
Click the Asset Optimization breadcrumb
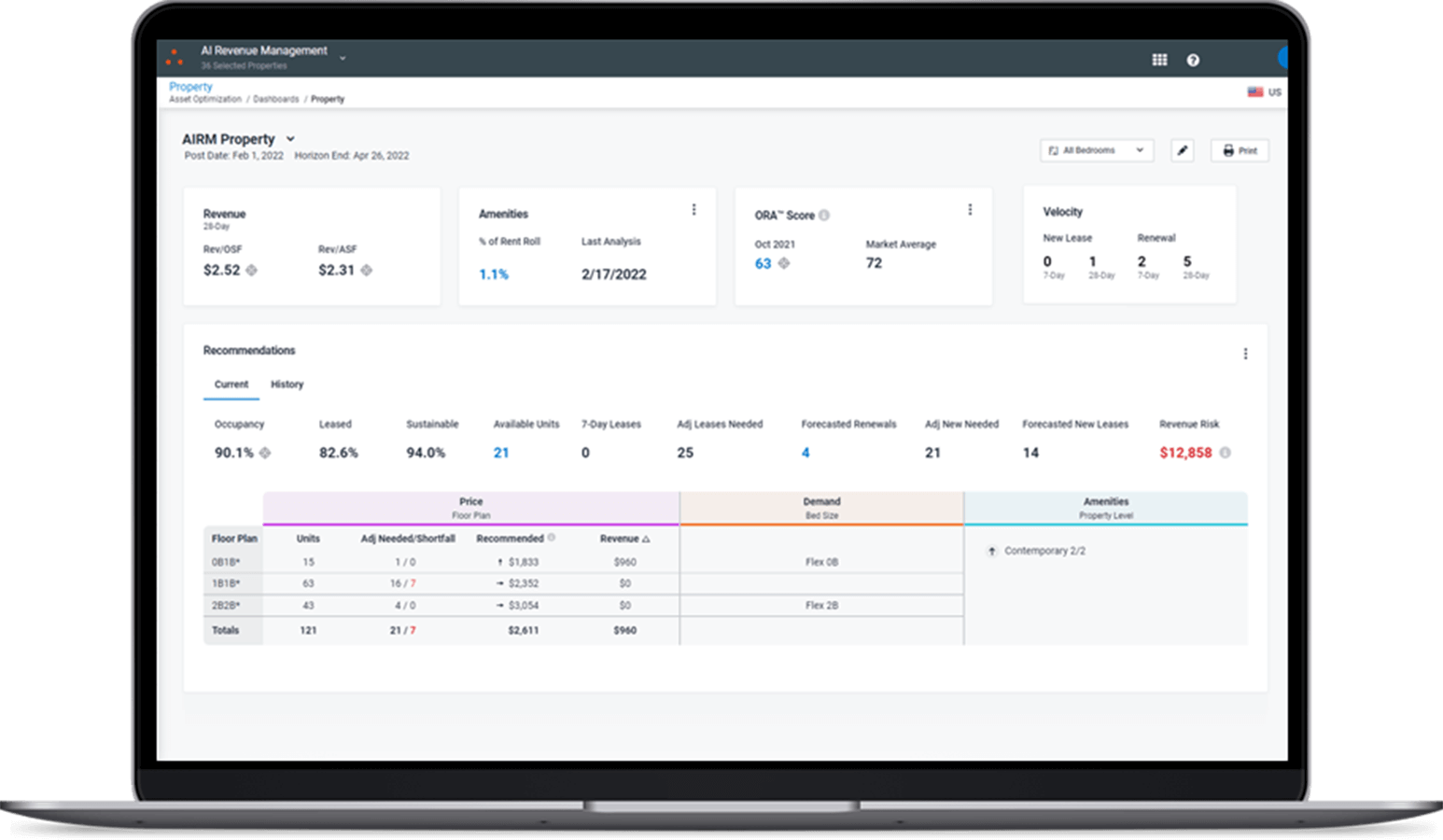pos(206,99)
